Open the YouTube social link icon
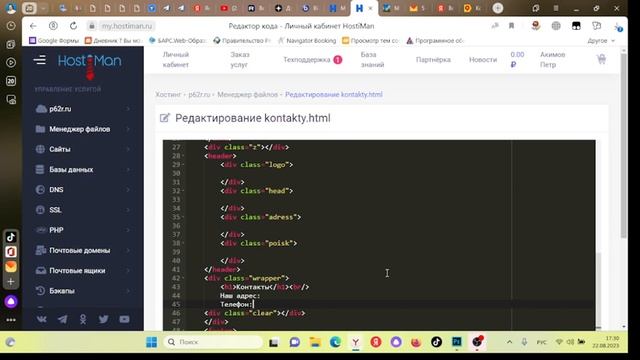Viewport: 640px width, 360px height. click(124, 319)
